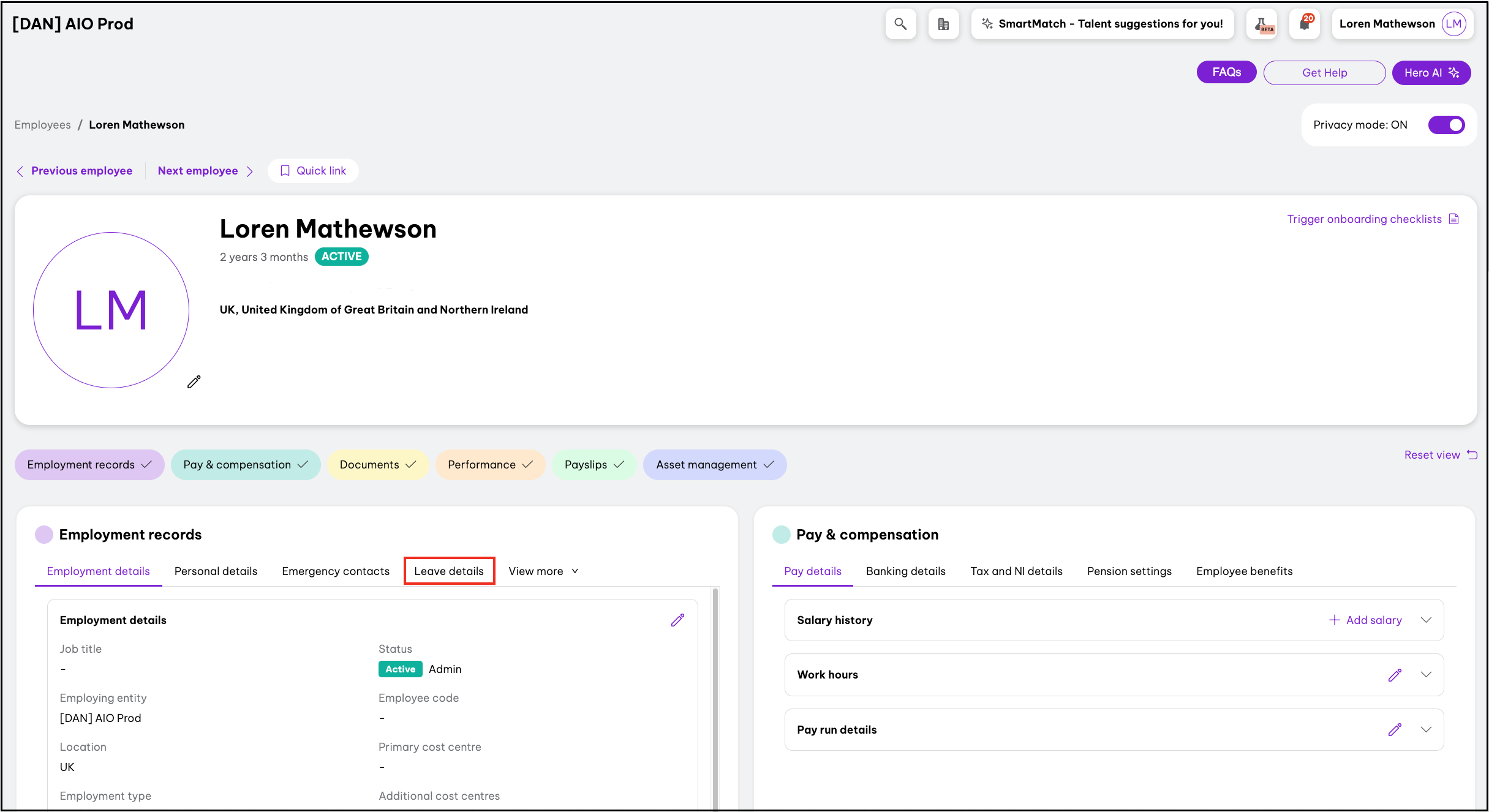Open the organisation building icon

pyautogui.click(x=943, y=24)
